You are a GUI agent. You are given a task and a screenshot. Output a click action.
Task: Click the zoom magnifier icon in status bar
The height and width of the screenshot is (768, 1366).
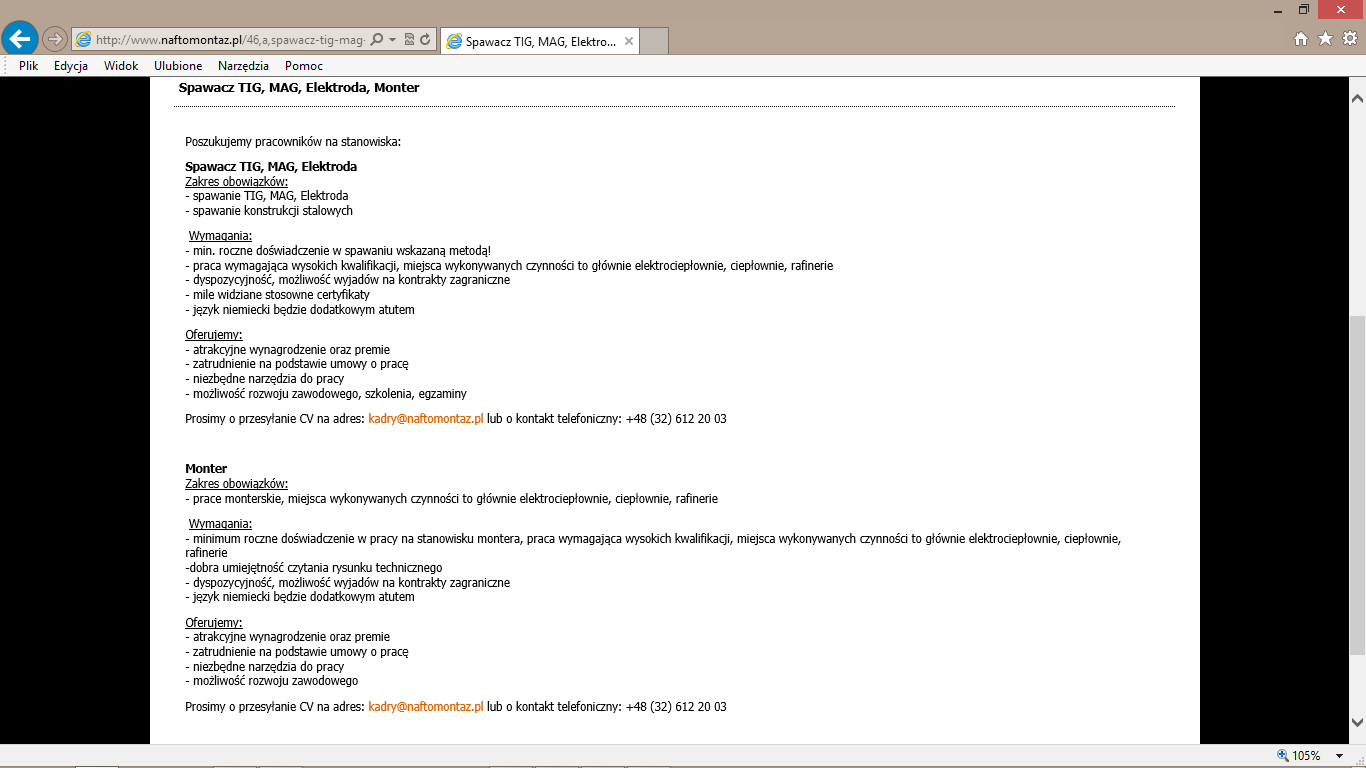tap(1283, 756)
